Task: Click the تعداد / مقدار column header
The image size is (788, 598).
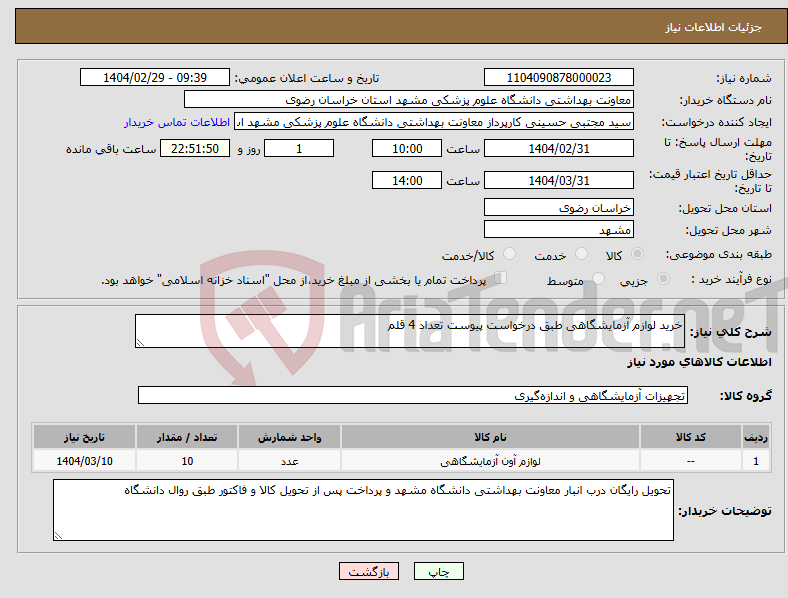Action: click(187, 437)
